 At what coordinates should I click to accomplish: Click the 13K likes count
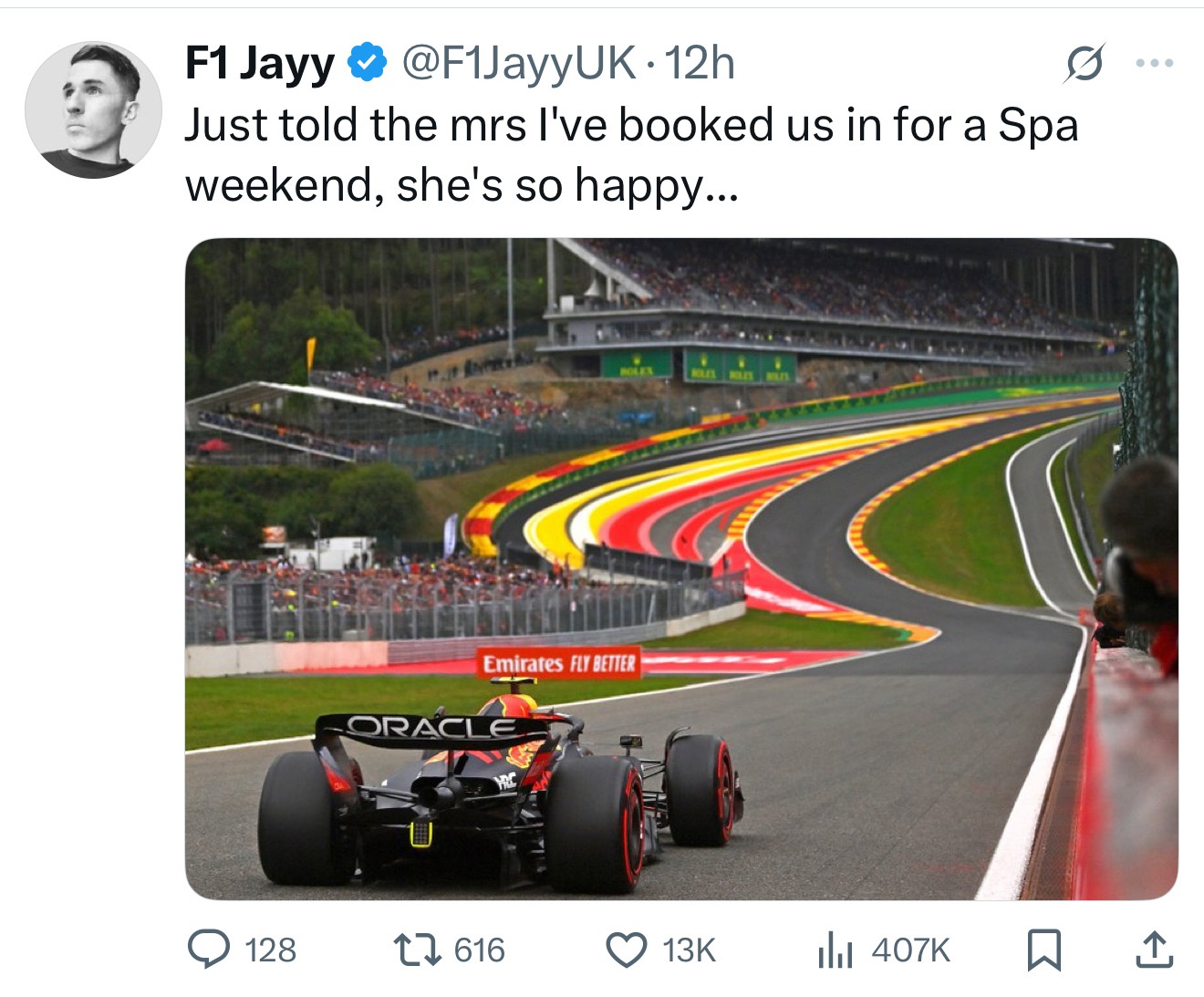coord(689,950)
